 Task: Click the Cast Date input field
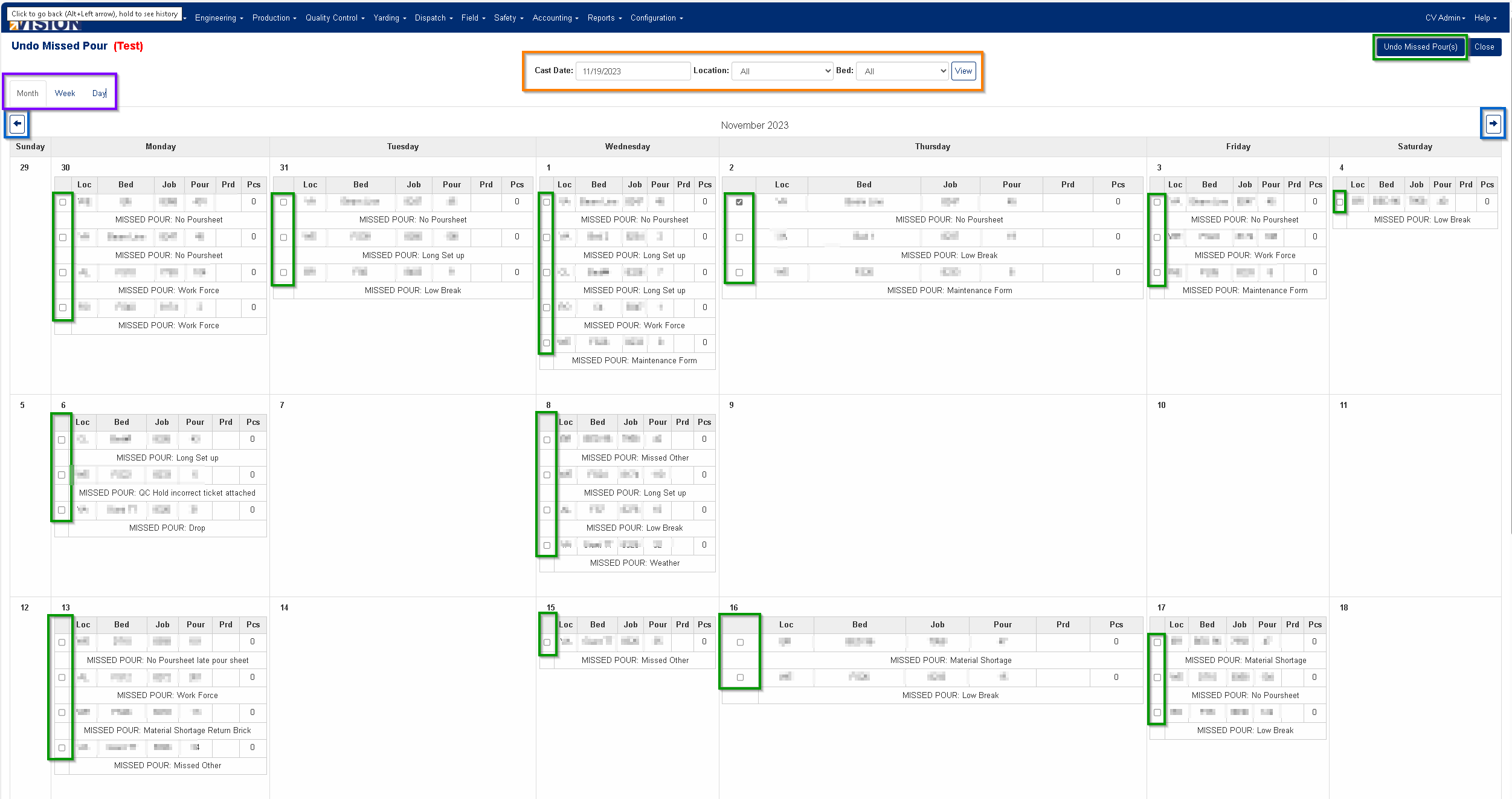pos(632,71)
